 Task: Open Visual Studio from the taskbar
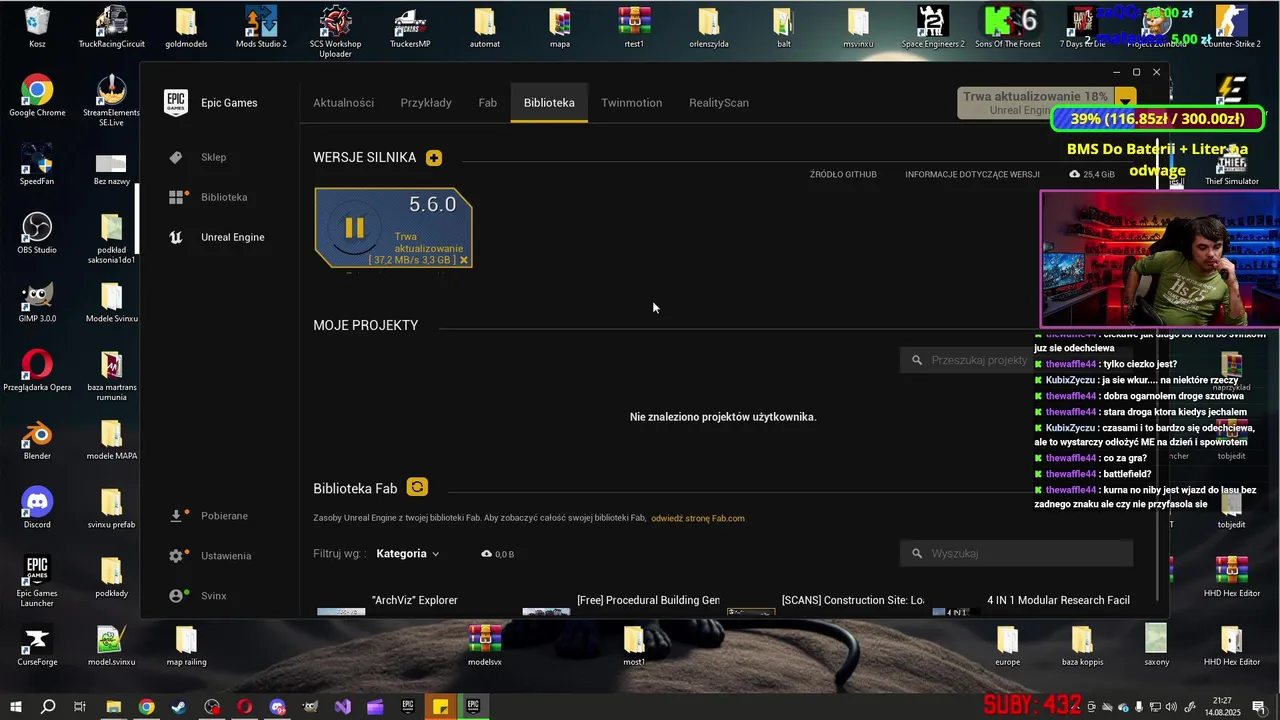(343, 707)
